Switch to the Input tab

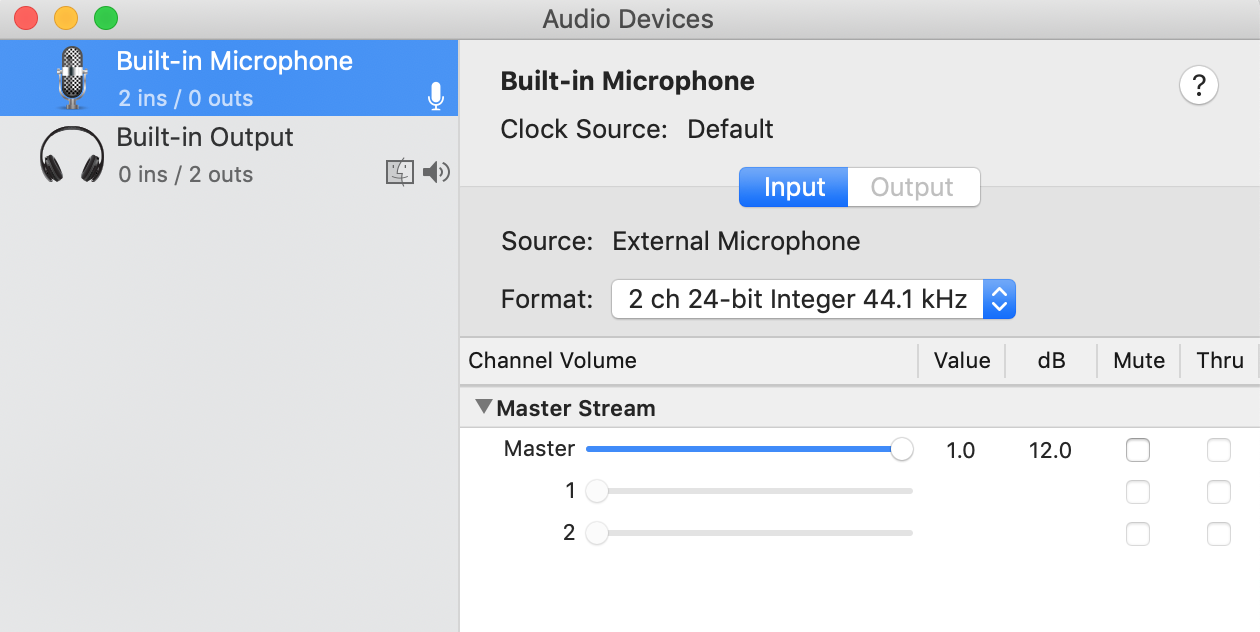(794, 187)
